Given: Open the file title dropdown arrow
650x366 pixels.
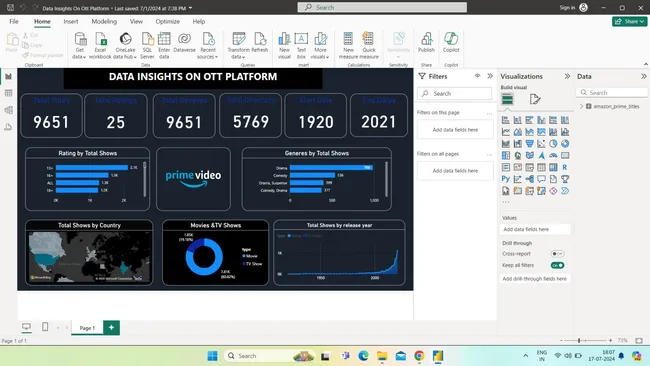Looking at the screenshot, I should coord(191,8).
